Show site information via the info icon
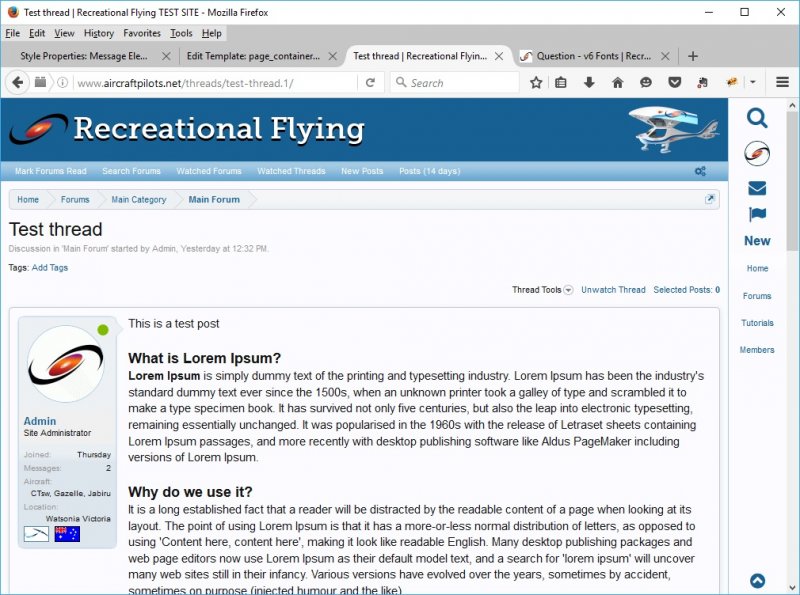The image size is (800, 595). (62, 82)
